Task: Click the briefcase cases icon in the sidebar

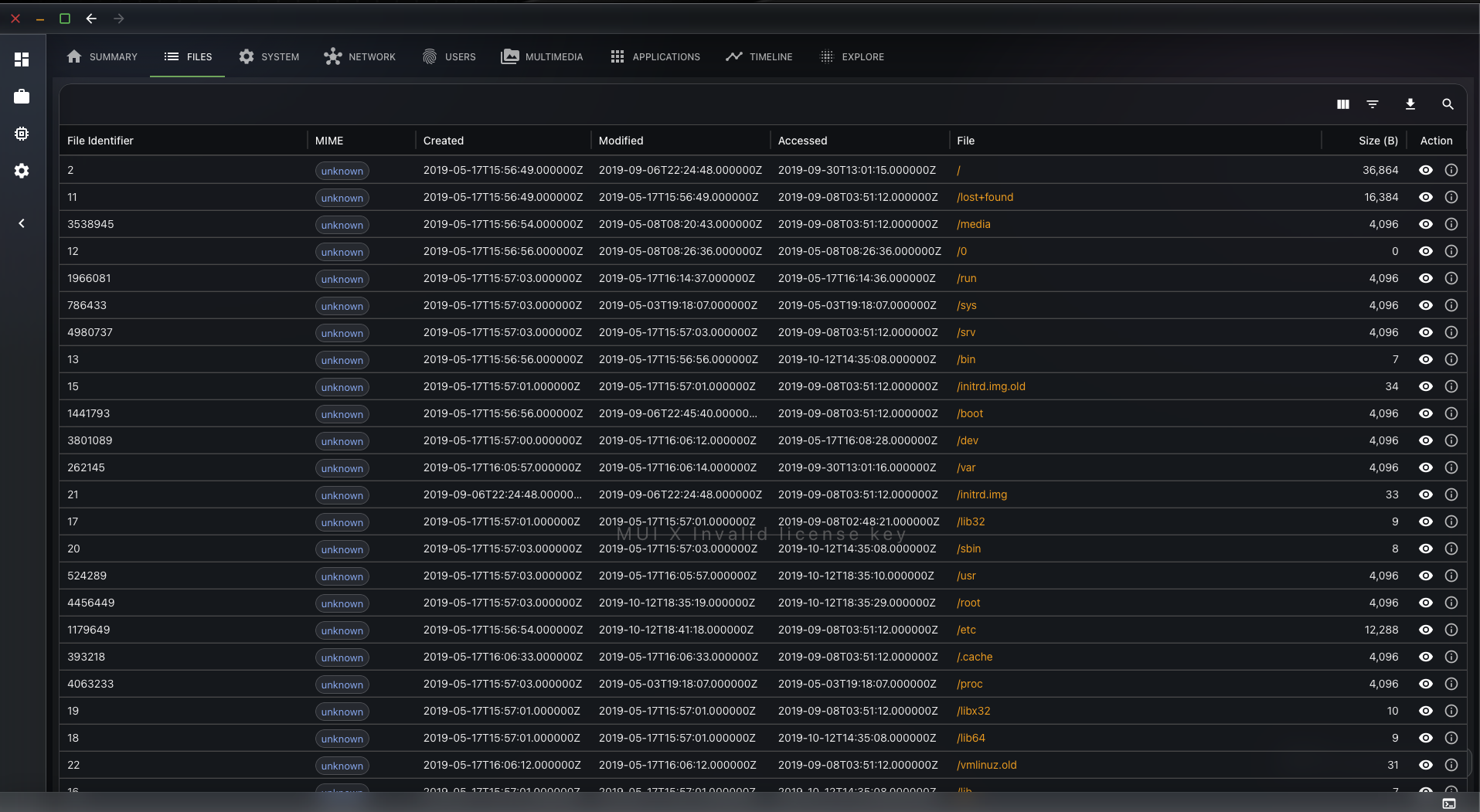Action: pyautogui.click(x=22, y=97)
